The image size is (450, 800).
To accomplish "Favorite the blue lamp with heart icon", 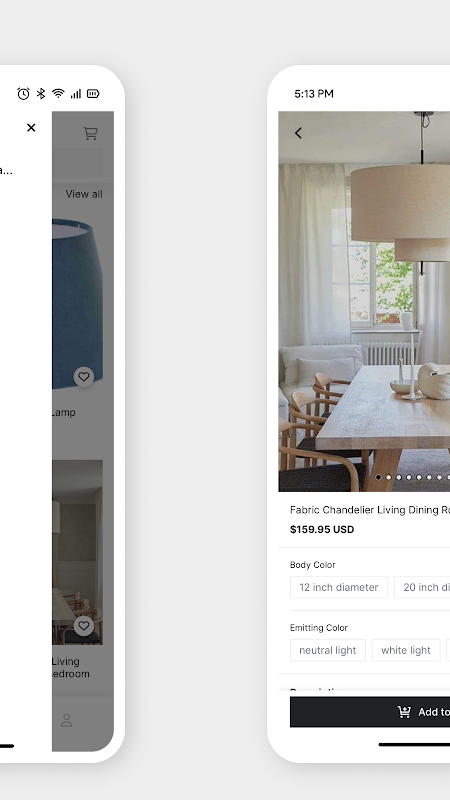I will pos(84,377).
